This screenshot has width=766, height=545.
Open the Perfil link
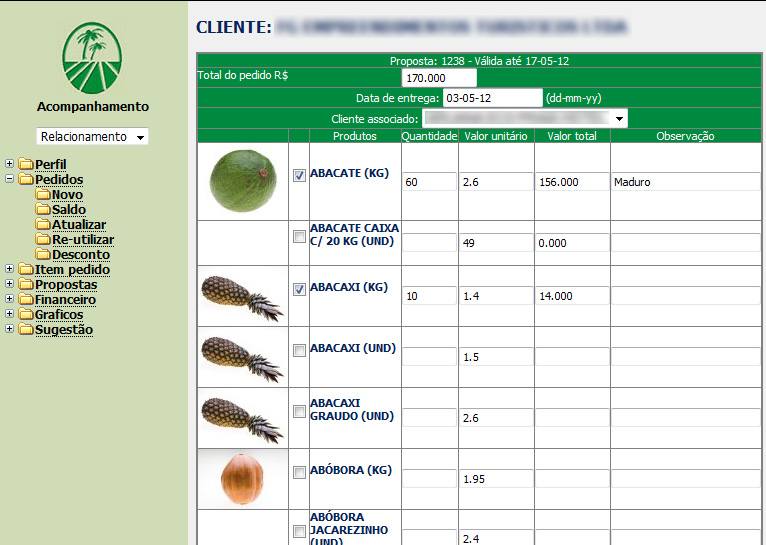point(51,165)
